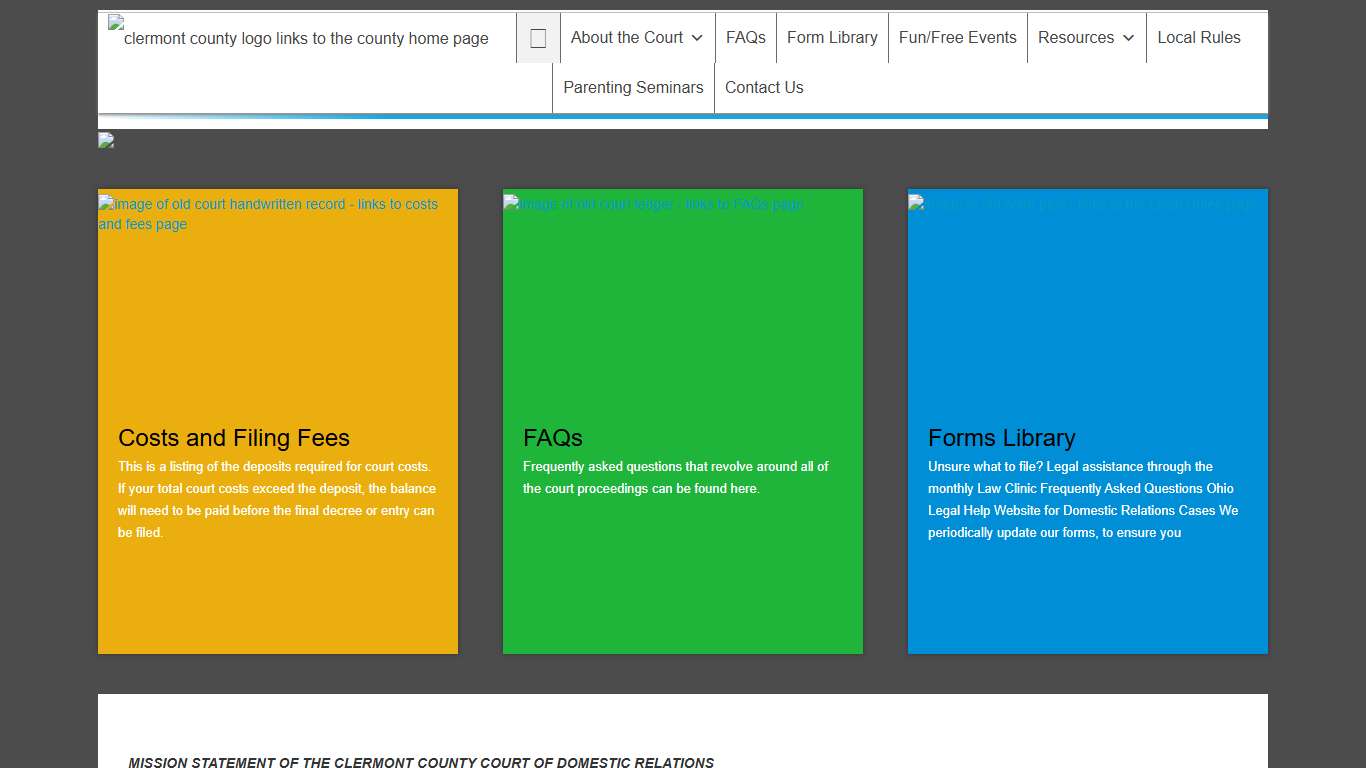Open the Fun/Free Events menu item

click(x=957, y=38)
